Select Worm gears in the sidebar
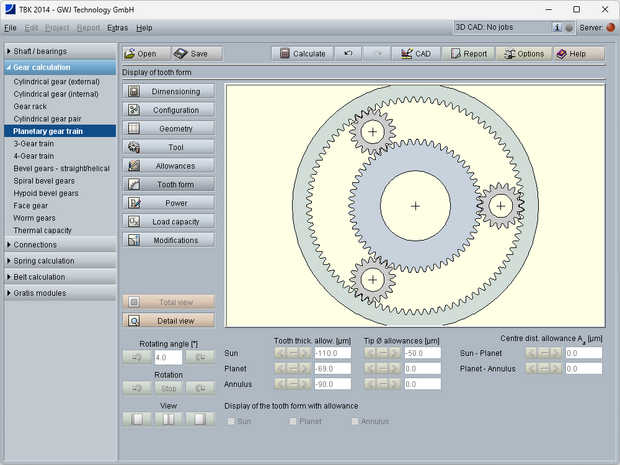Screen dimensions: 620x465 [34, 218]
